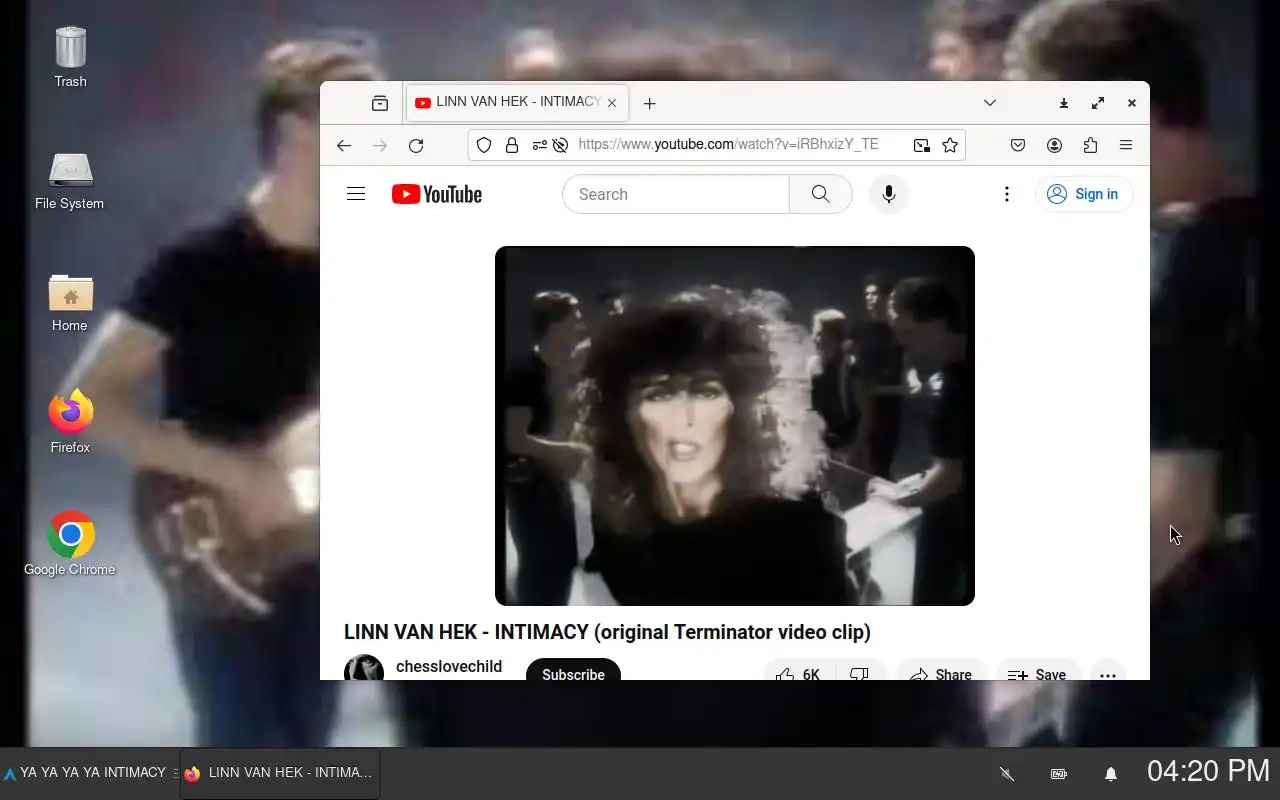Click the autoplay blocked indicator icon
The image size is (1280, 800).
pyautogui.click(x=561, y=145)
